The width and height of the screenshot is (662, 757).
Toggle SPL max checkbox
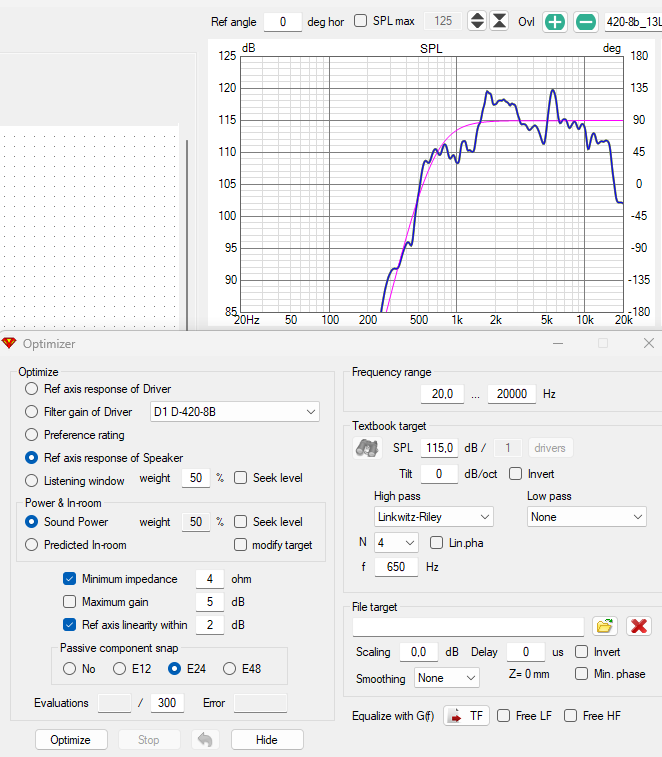click(x=360, y=21)
